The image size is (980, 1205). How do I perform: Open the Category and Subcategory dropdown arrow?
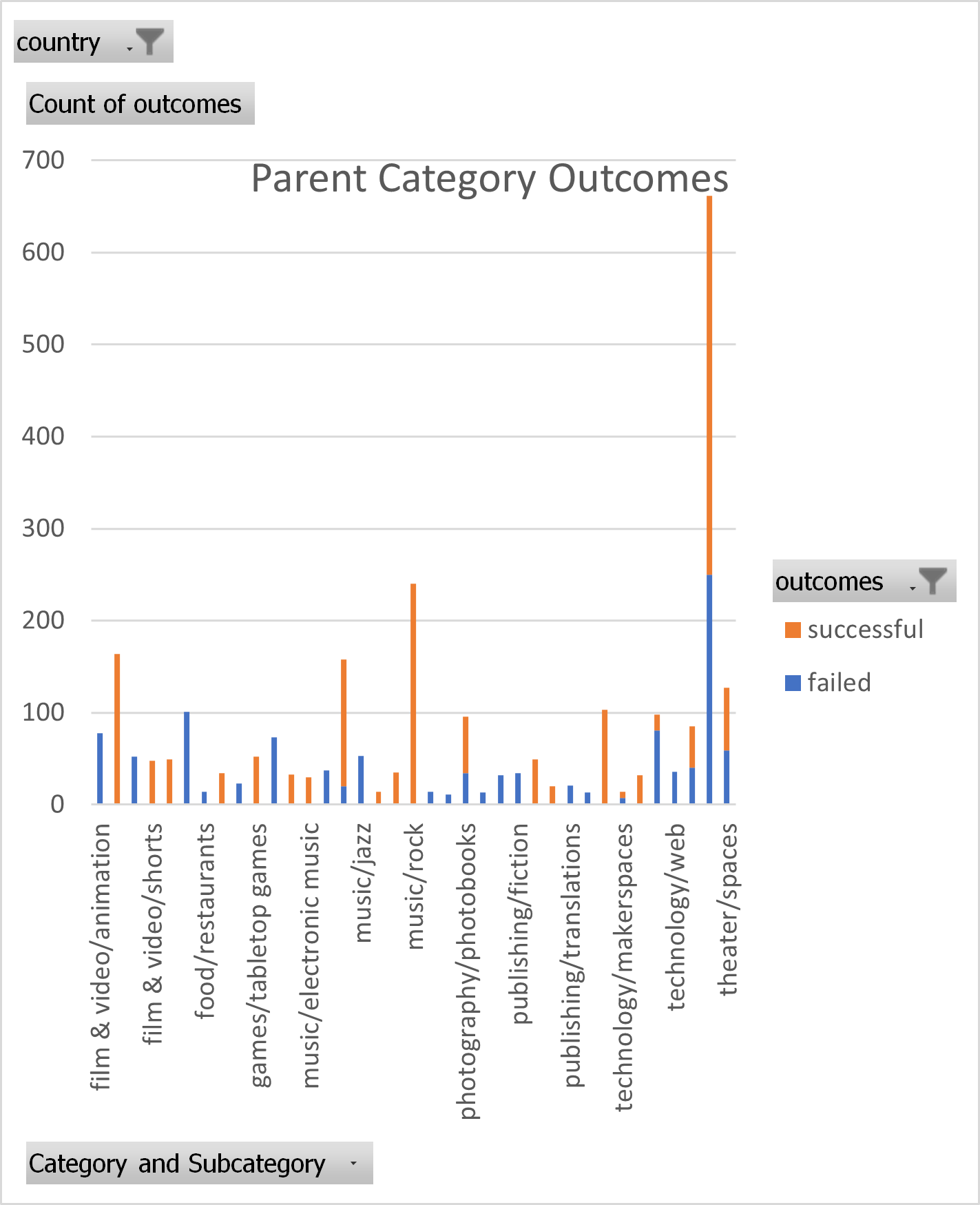tap(353, 1164)
